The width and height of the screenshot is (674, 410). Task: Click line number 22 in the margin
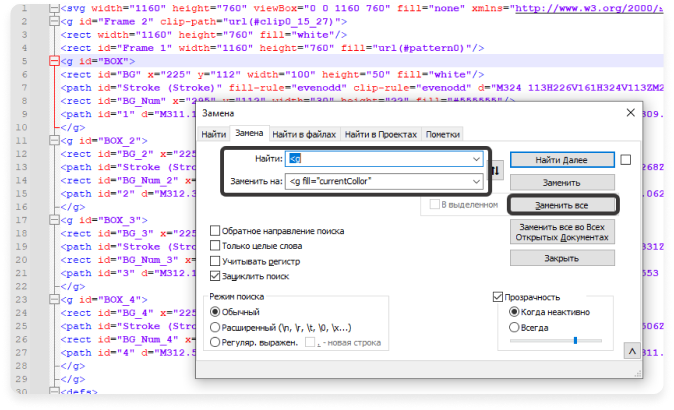tap(21, 286)
